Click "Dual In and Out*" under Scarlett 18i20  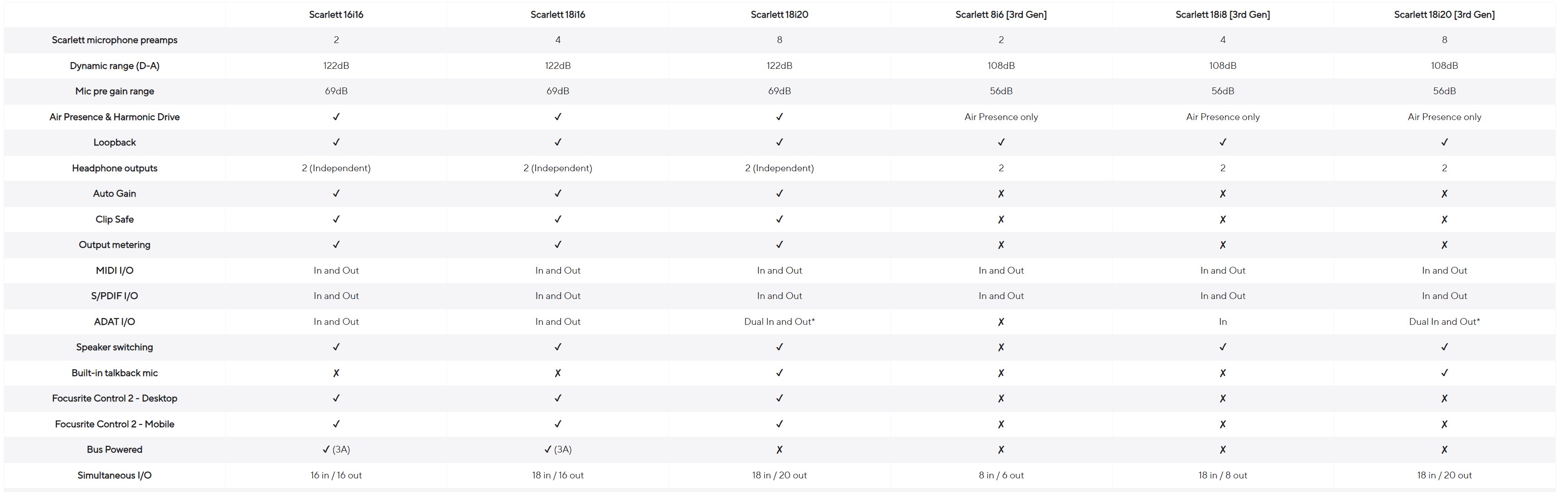[779, 322]
